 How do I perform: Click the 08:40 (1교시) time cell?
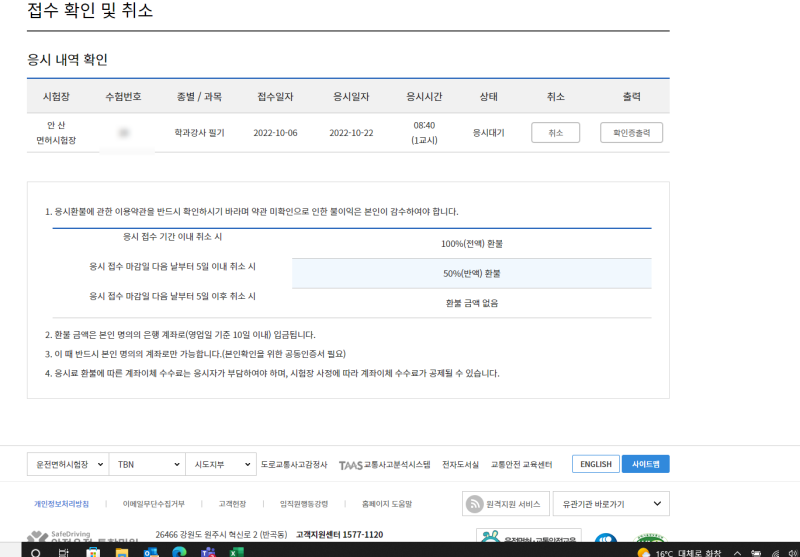[424, 133]
